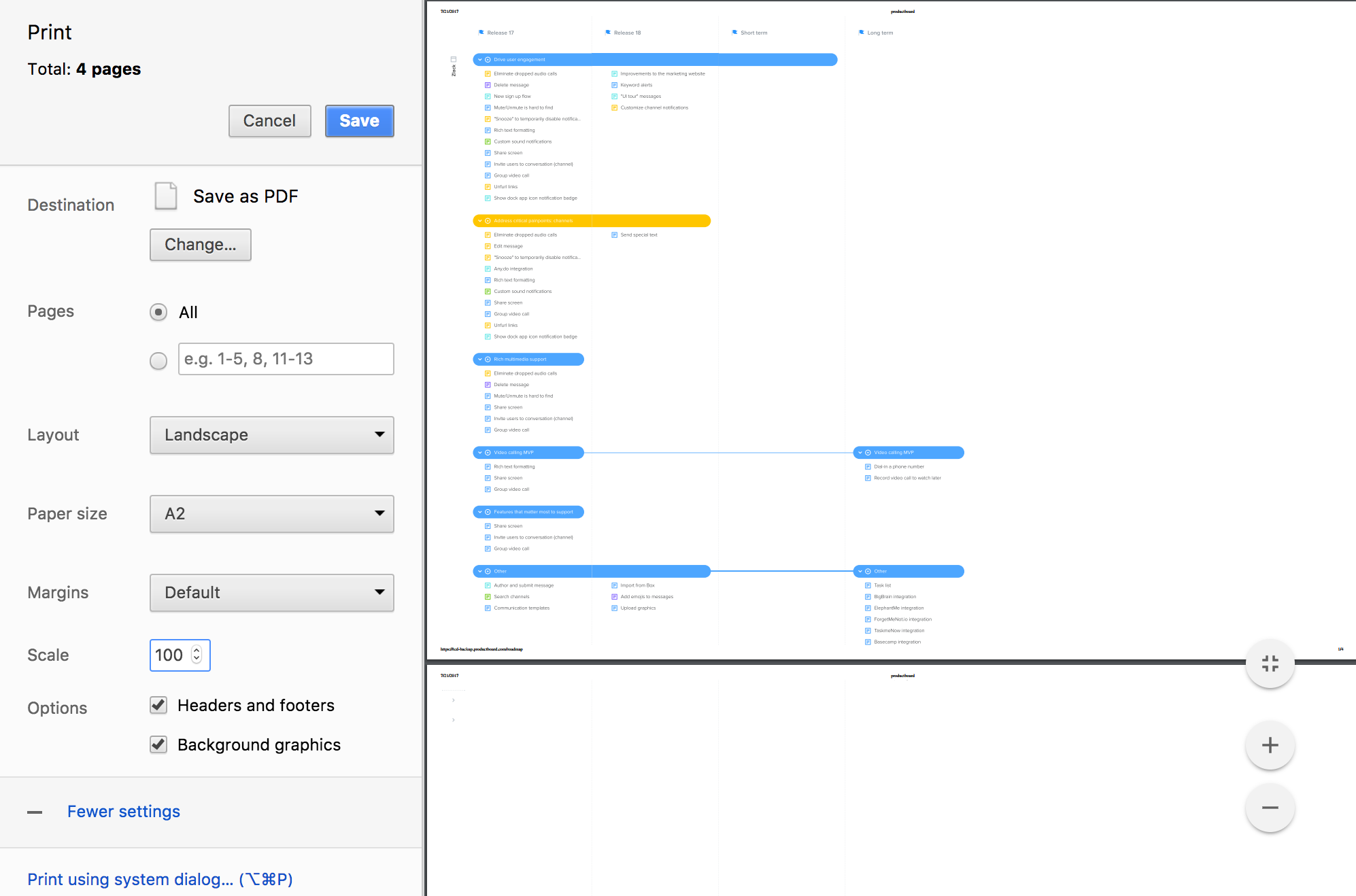1356x896 pixels.
Task: Click the Change... destination button
Action: click(x=201, y=245)
